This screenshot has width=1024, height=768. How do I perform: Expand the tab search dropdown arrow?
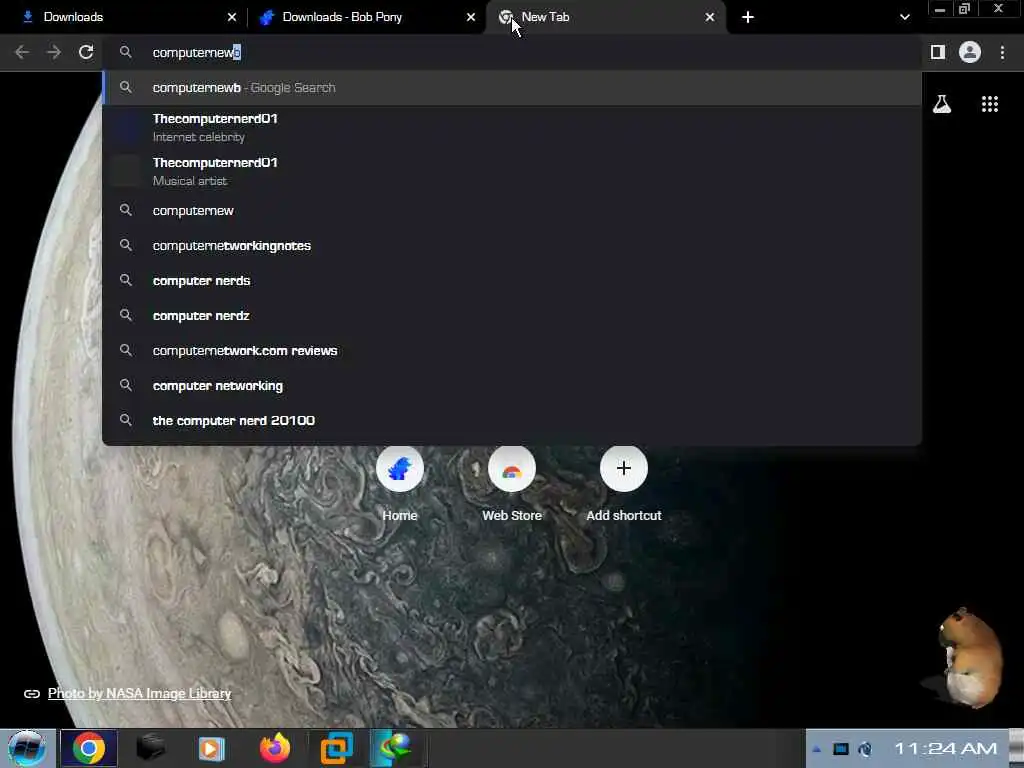[904, 17]
